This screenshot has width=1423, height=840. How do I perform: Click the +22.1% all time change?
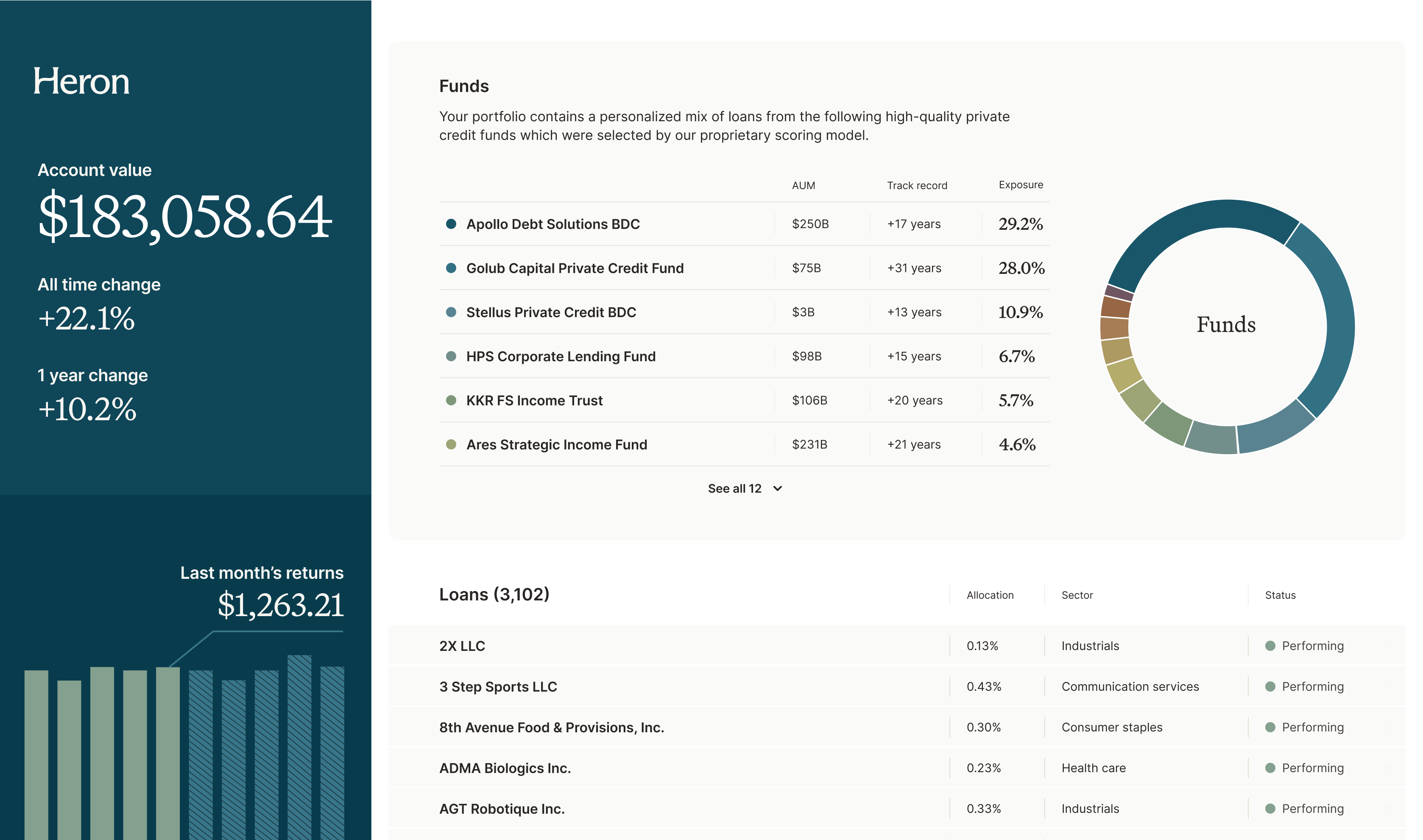pos(86,319)
